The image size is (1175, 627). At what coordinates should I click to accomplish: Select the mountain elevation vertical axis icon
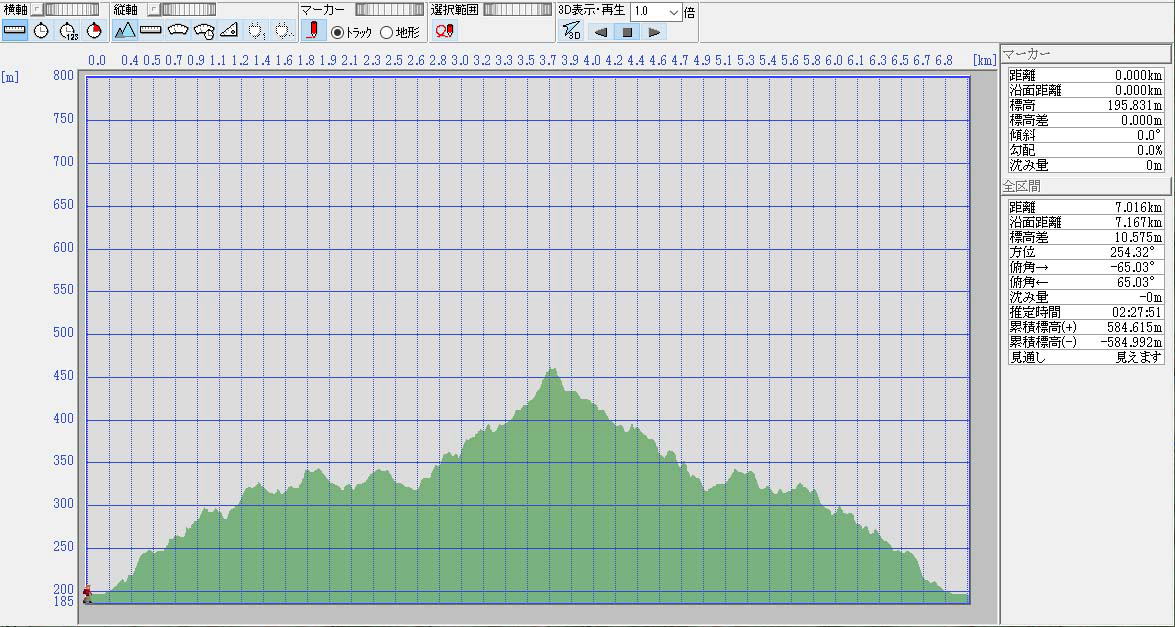point(125,30)
